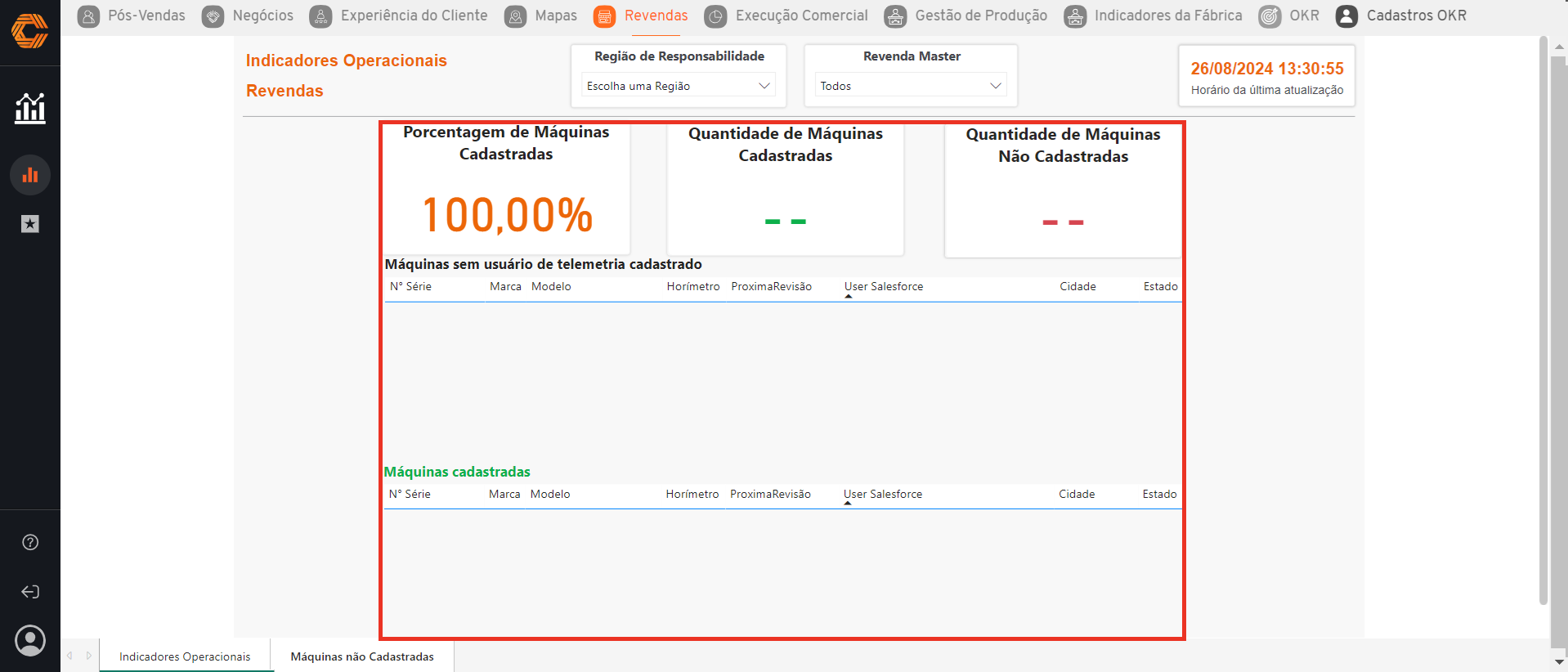This screenshot has width=1568, height=672.
Task: Click the last update timestamp 26/08/2024 13:30:55
Action: click(x=1267, y=69)
